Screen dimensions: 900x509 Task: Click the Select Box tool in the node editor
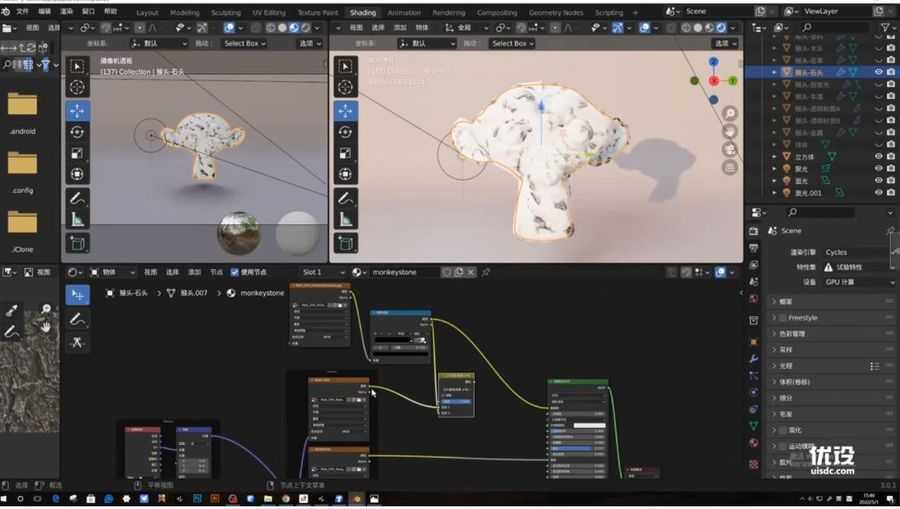[x=77, y=294]
